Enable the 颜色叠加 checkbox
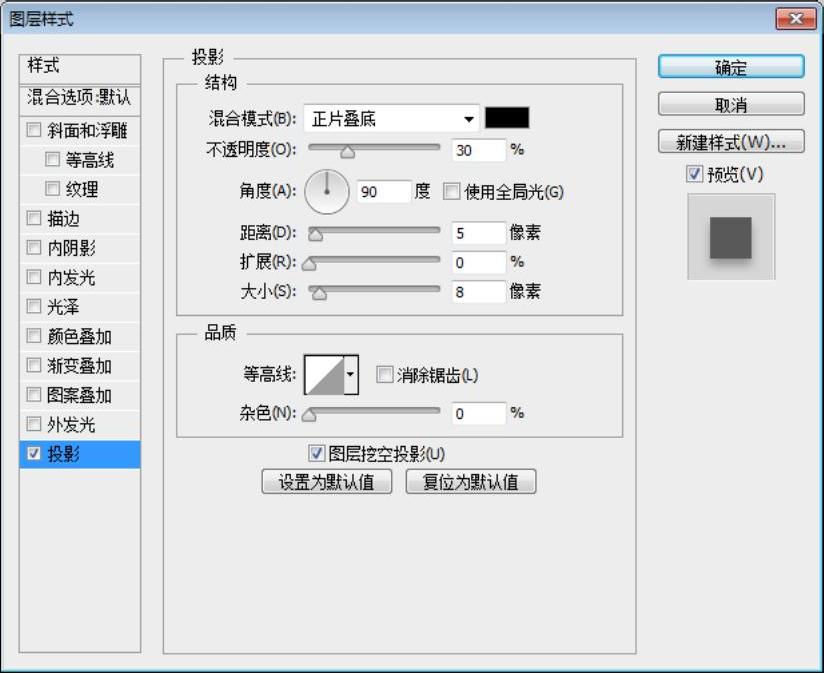 pos(34,336)
